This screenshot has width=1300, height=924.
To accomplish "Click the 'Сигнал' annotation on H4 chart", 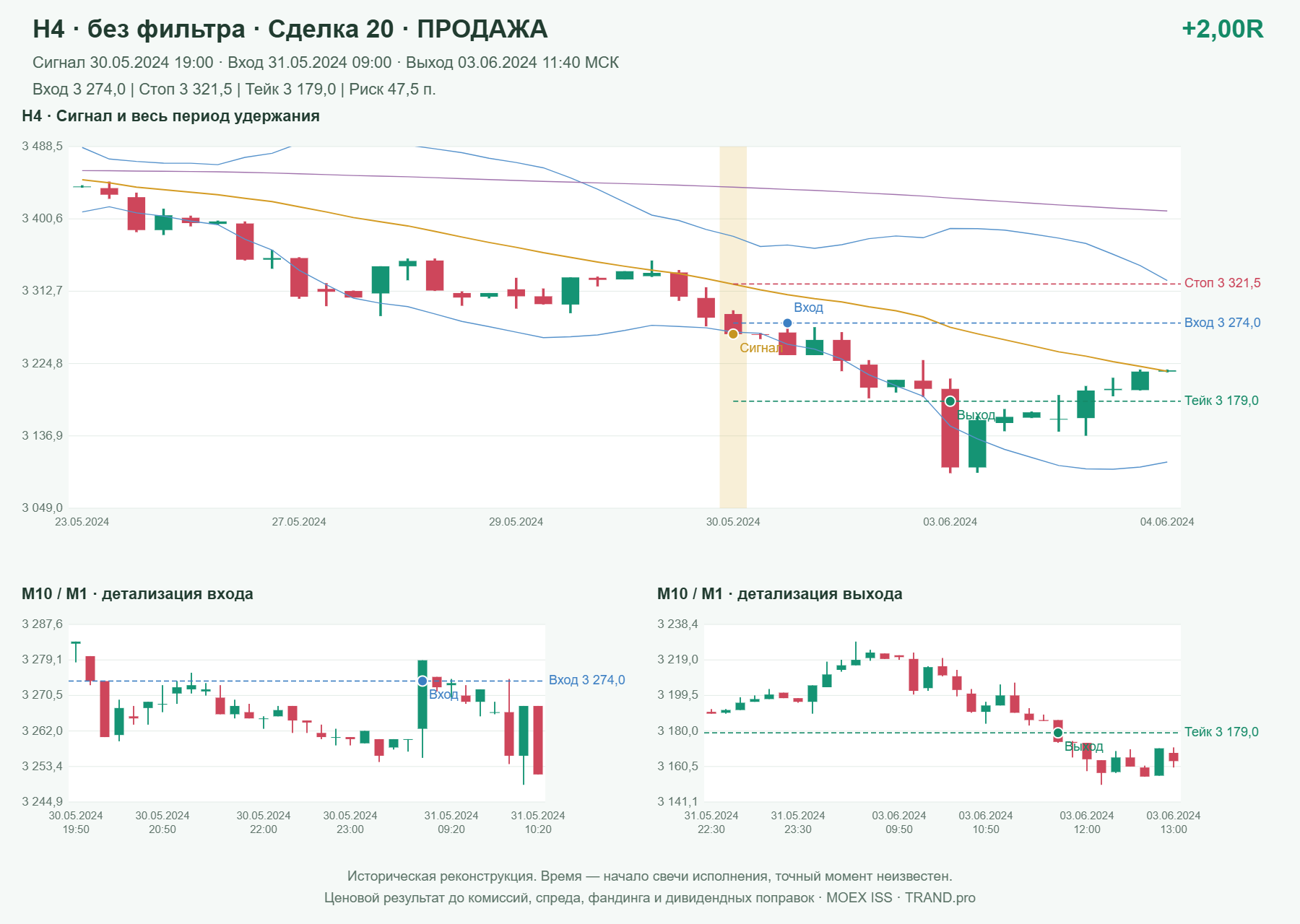I will pyautogui.click(x=761, y=348).
